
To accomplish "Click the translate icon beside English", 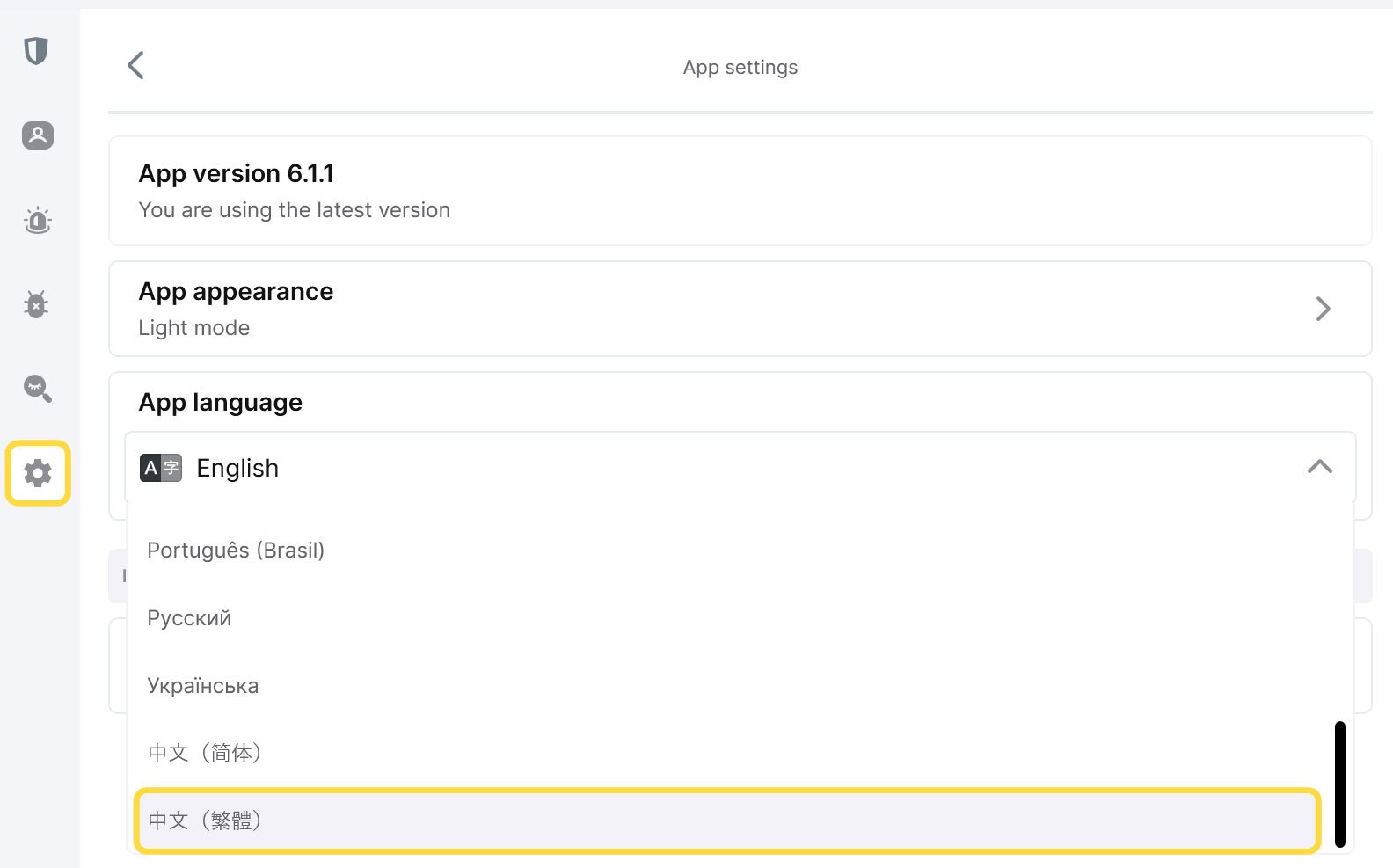I will tap(161, 468).
